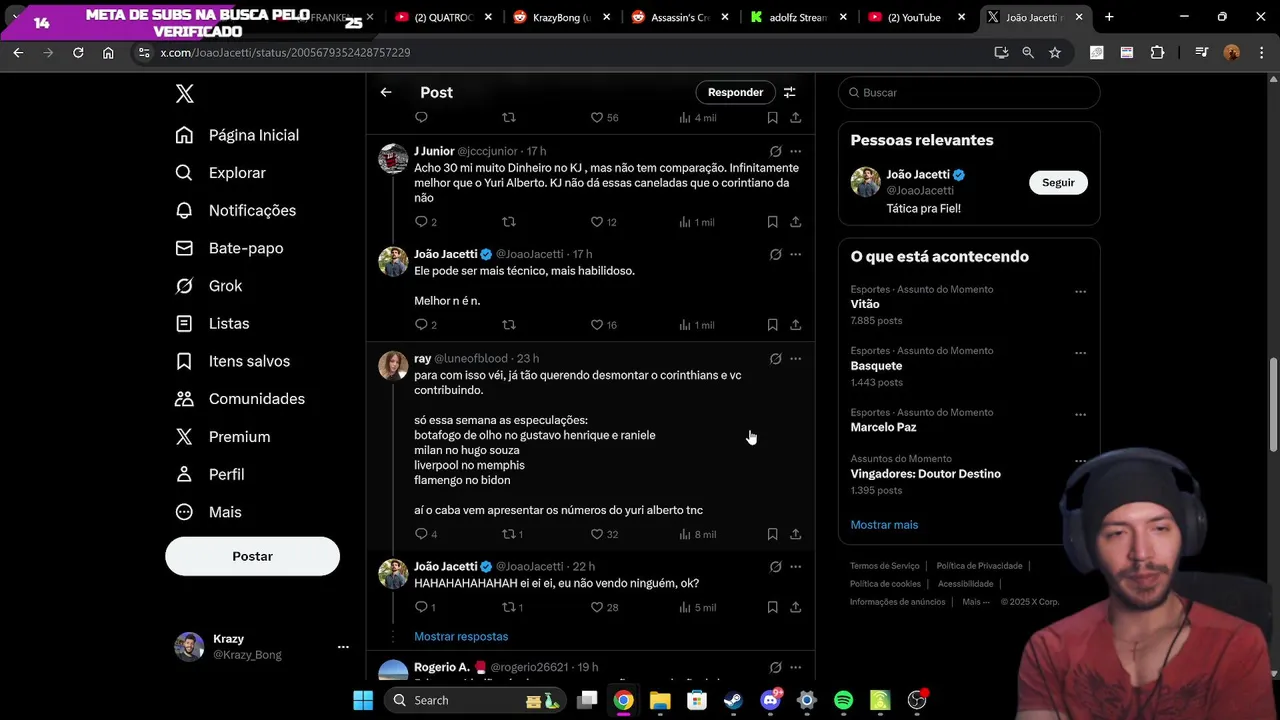The image size is (1280, 720).
Task: Bookmark ray's reply
Action: coord(772,534)
